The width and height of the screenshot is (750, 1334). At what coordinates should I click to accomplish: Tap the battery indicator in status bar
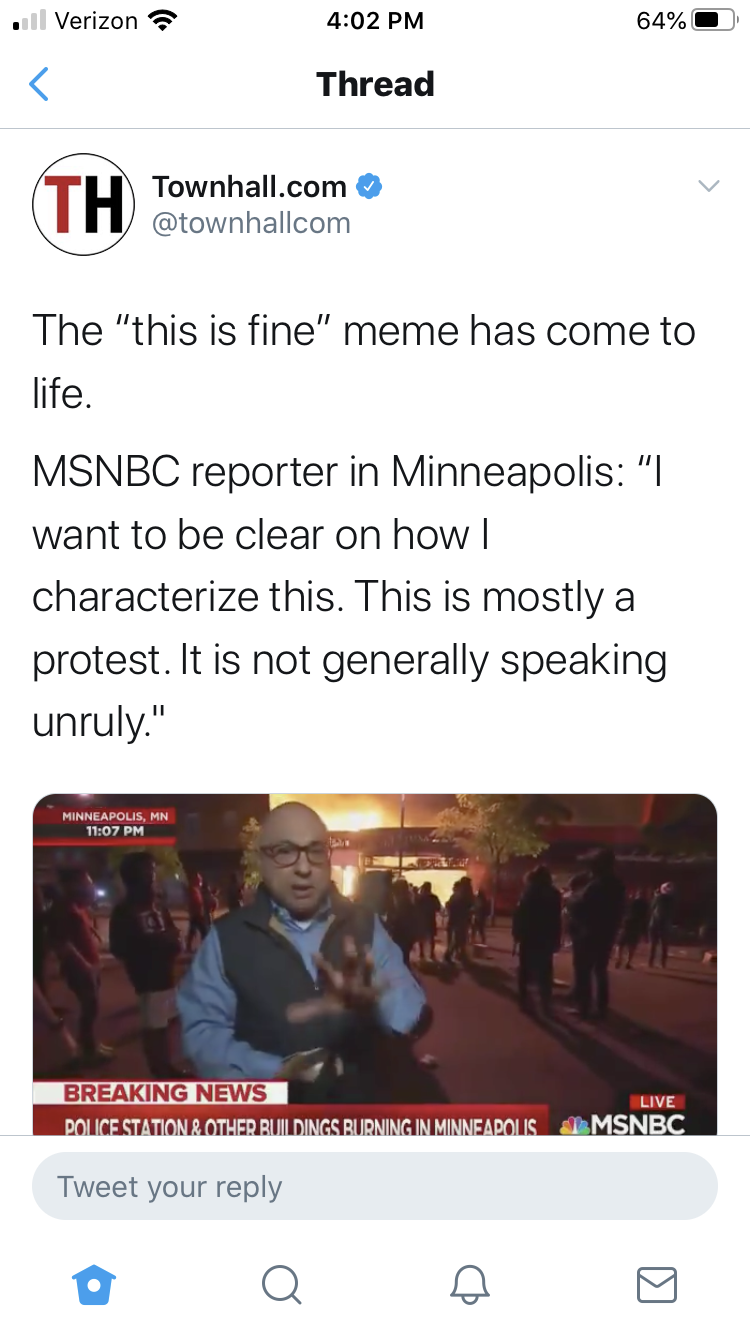coord(713,21)
